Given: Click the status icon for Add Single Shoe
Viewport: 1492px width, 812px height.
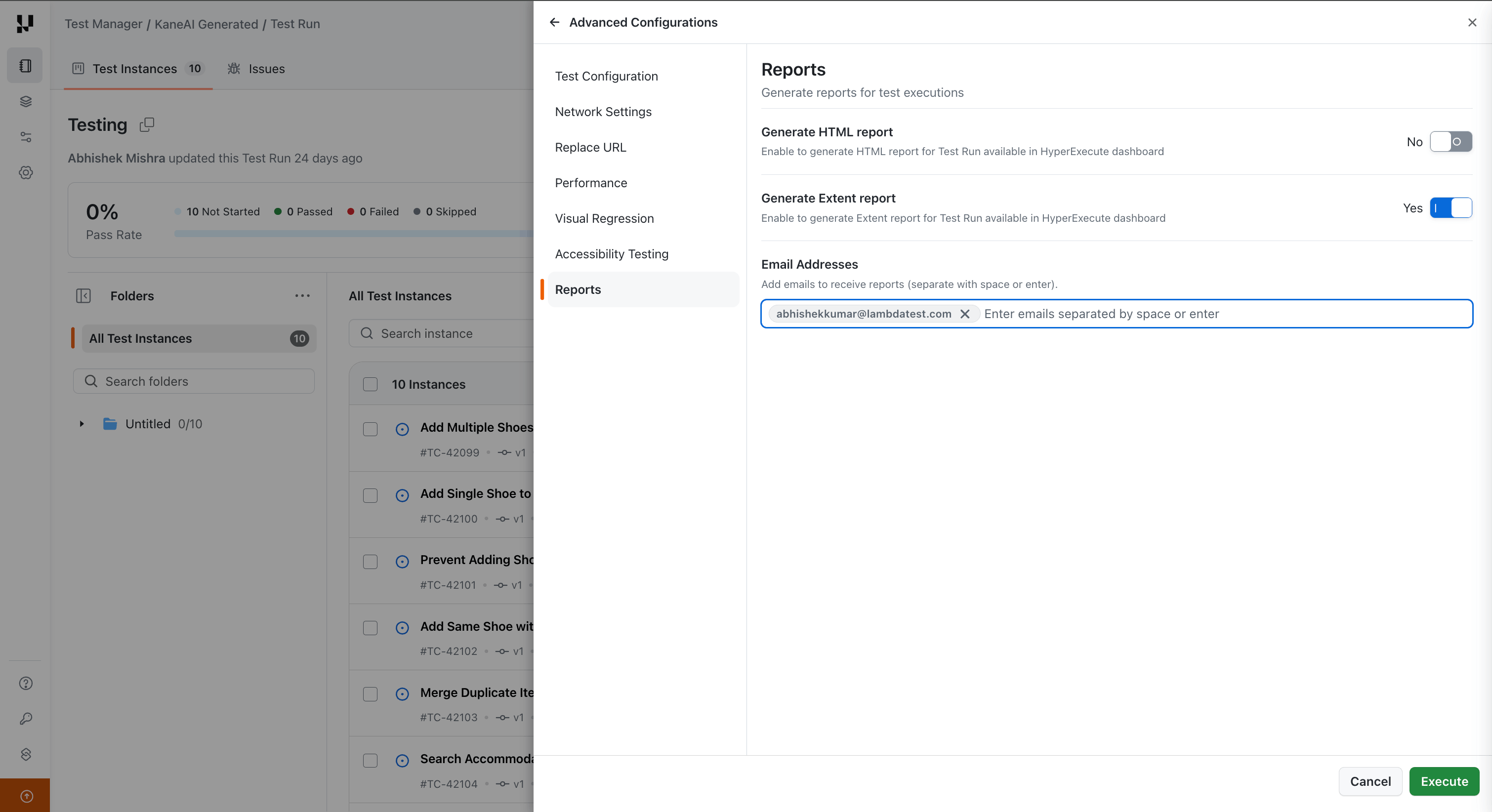Looking at the screenshot, I should pos(402,495).
